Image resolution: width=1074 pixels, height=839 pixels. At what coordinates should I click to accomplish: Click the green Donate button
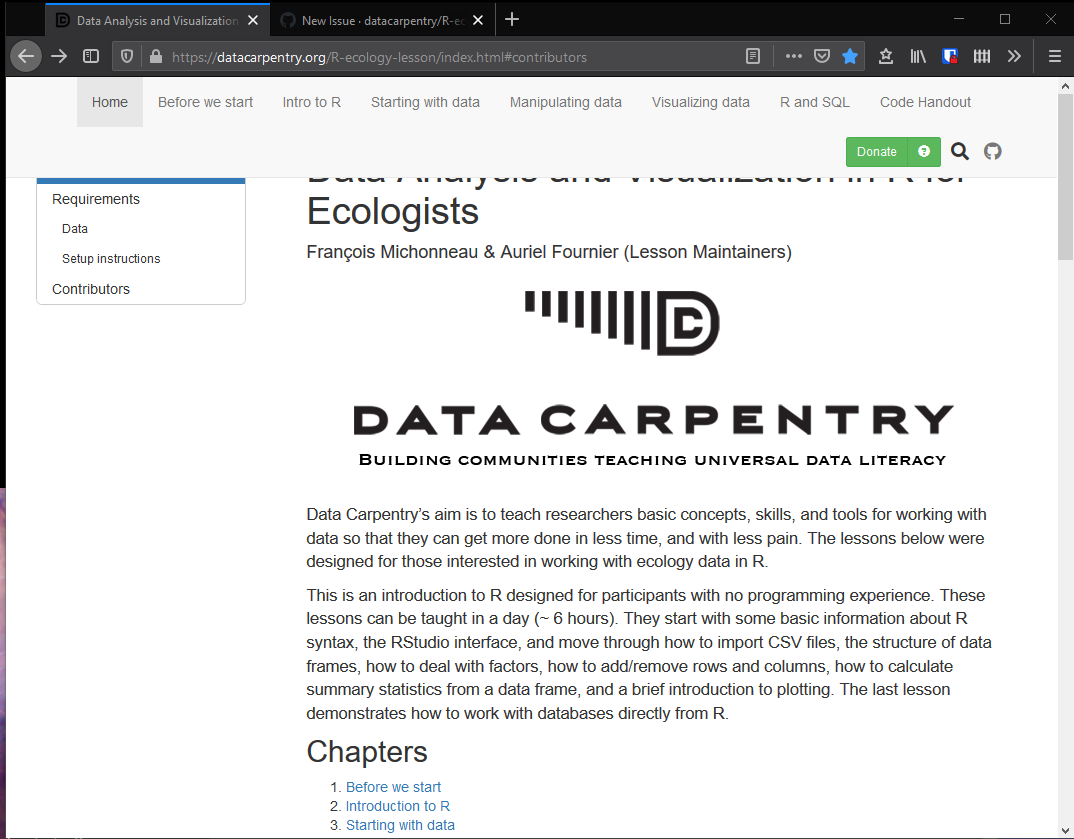[x=877, y=151]
